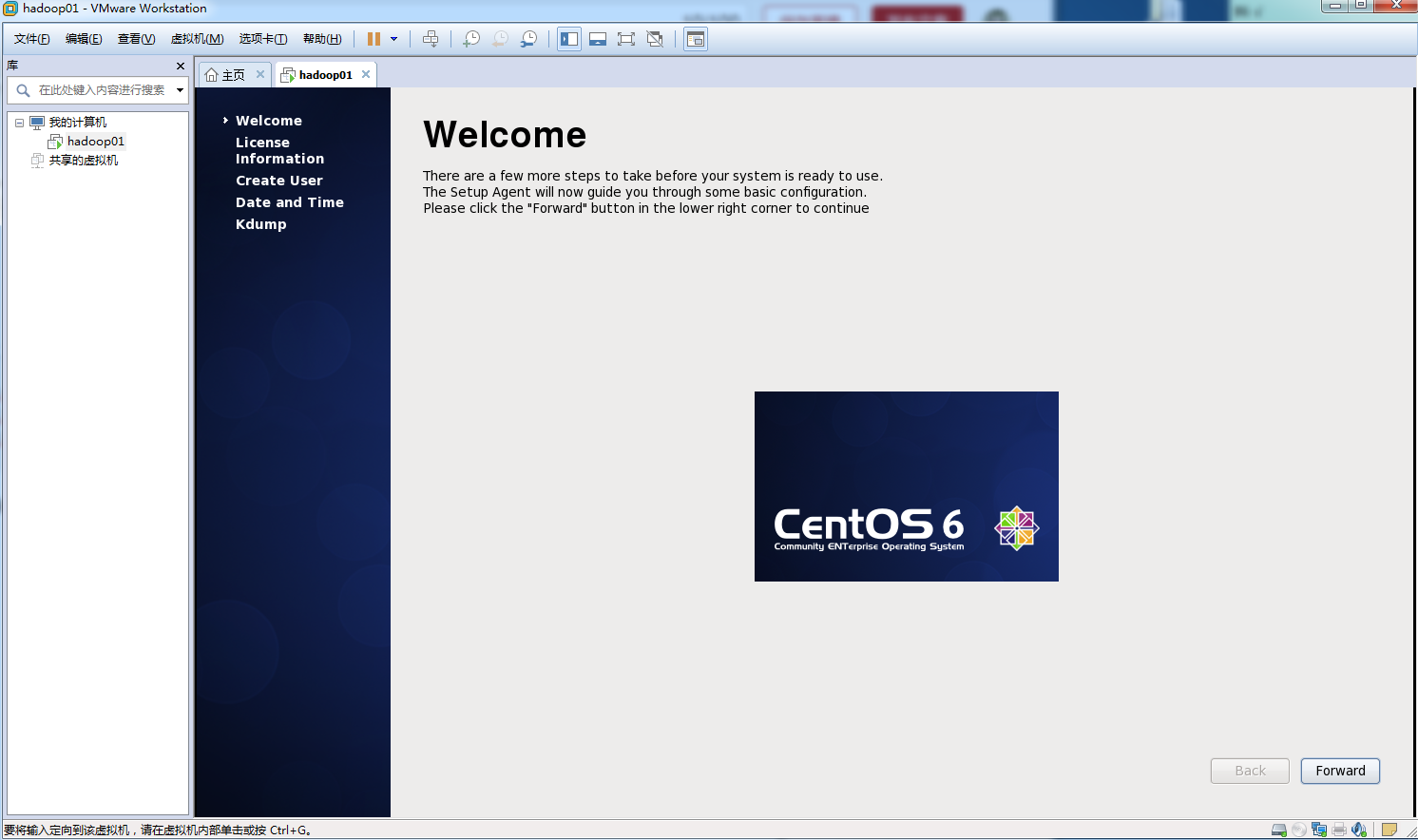This screenshot has width=1418, height=840.
Task: Open the 虚拟机 menu
Action: point(196,39)
